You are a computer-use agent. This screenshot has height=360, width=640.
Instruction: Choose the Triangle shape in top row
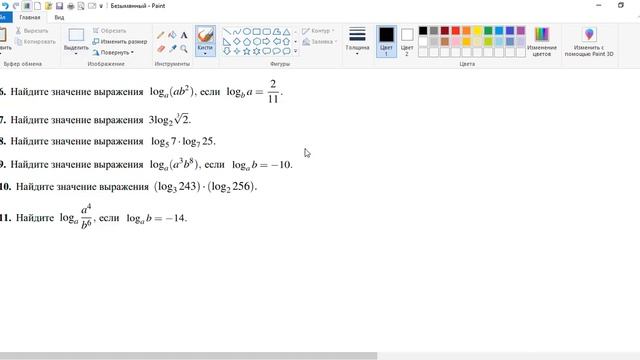click(x=287, y=31)
